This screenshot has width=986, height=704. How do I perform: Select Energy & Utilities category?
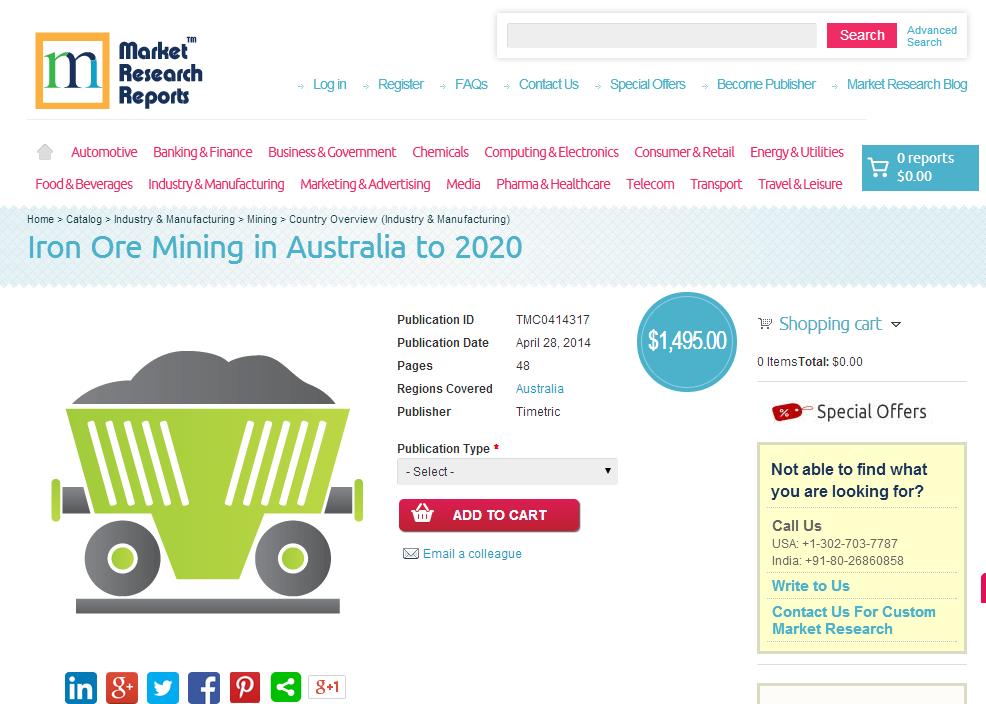tap(797, 152)
